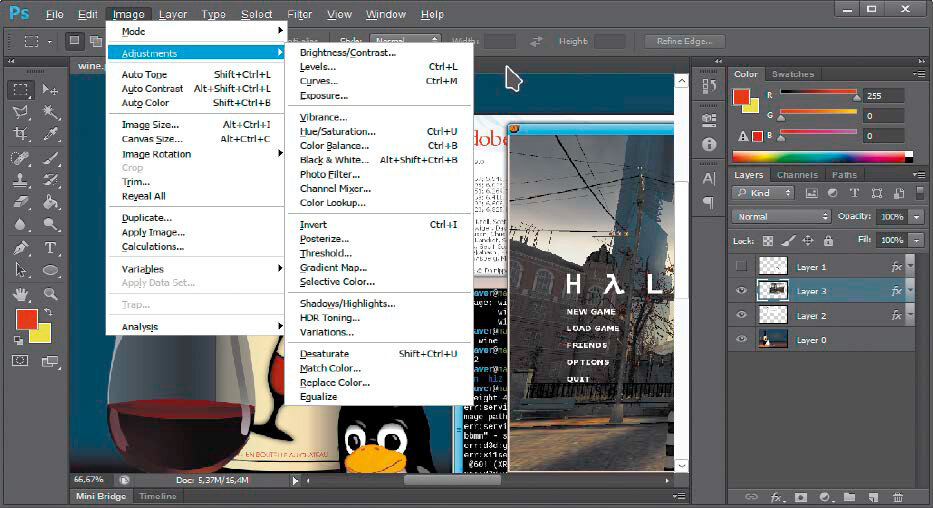
Task: Expand Layer 1 effects arrow
Action: (910, 266)
